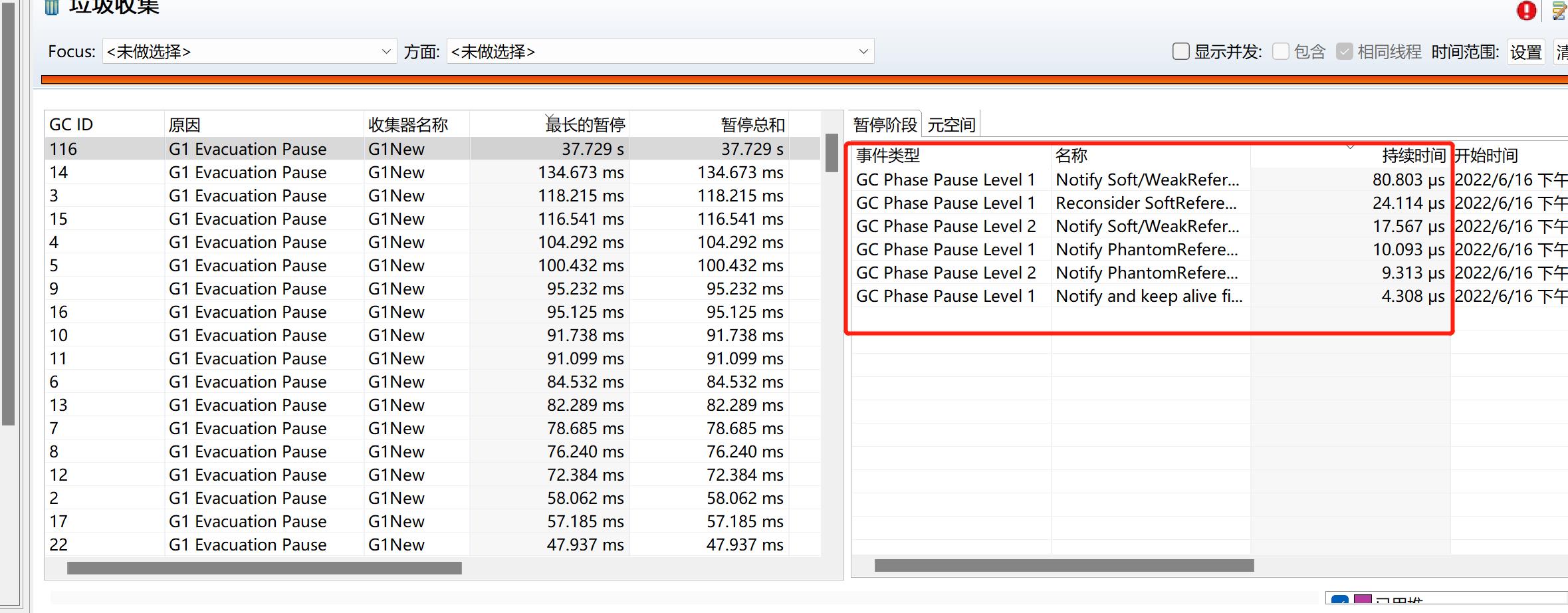Screen dimensions: 1568x613
Task: Select the row with GC ID 11
Action: (x=432, y=358)
